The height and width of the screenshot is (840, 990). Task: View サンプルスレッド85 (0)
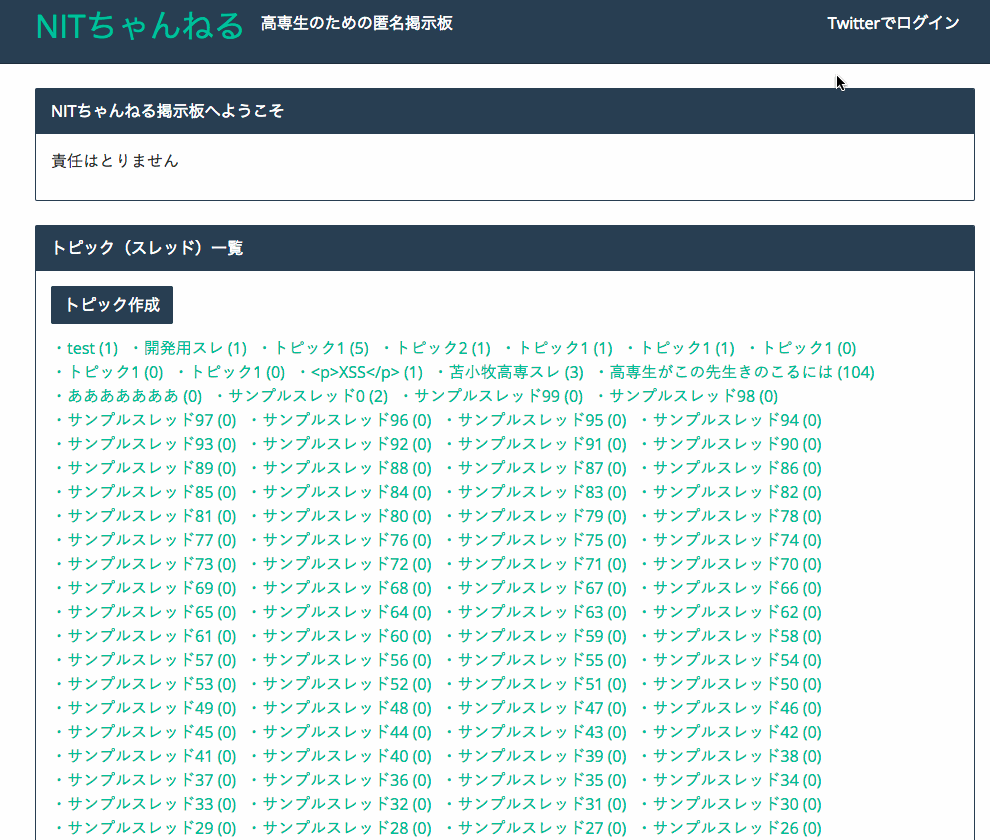pyautogui.click(x=152, y=492)
